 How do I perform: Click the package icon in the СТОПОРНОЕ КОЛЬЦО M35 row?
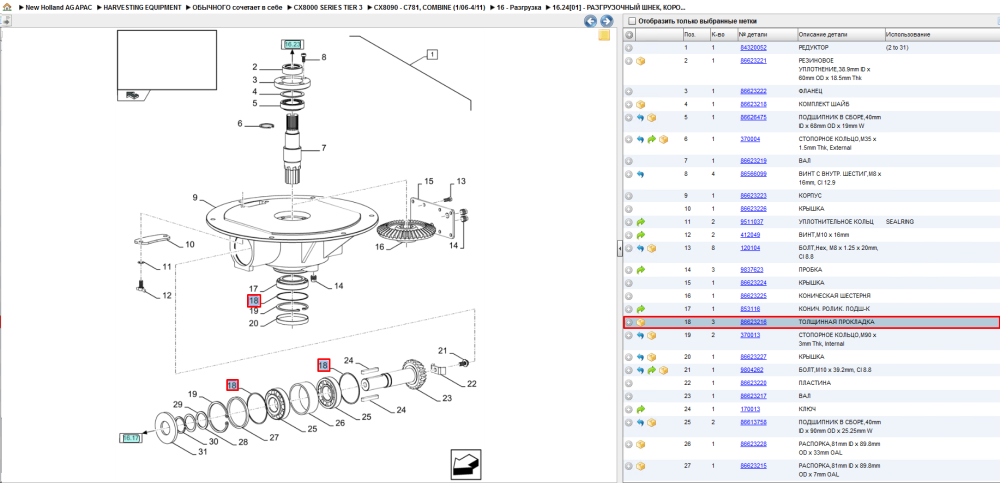(x=663, y=139)
